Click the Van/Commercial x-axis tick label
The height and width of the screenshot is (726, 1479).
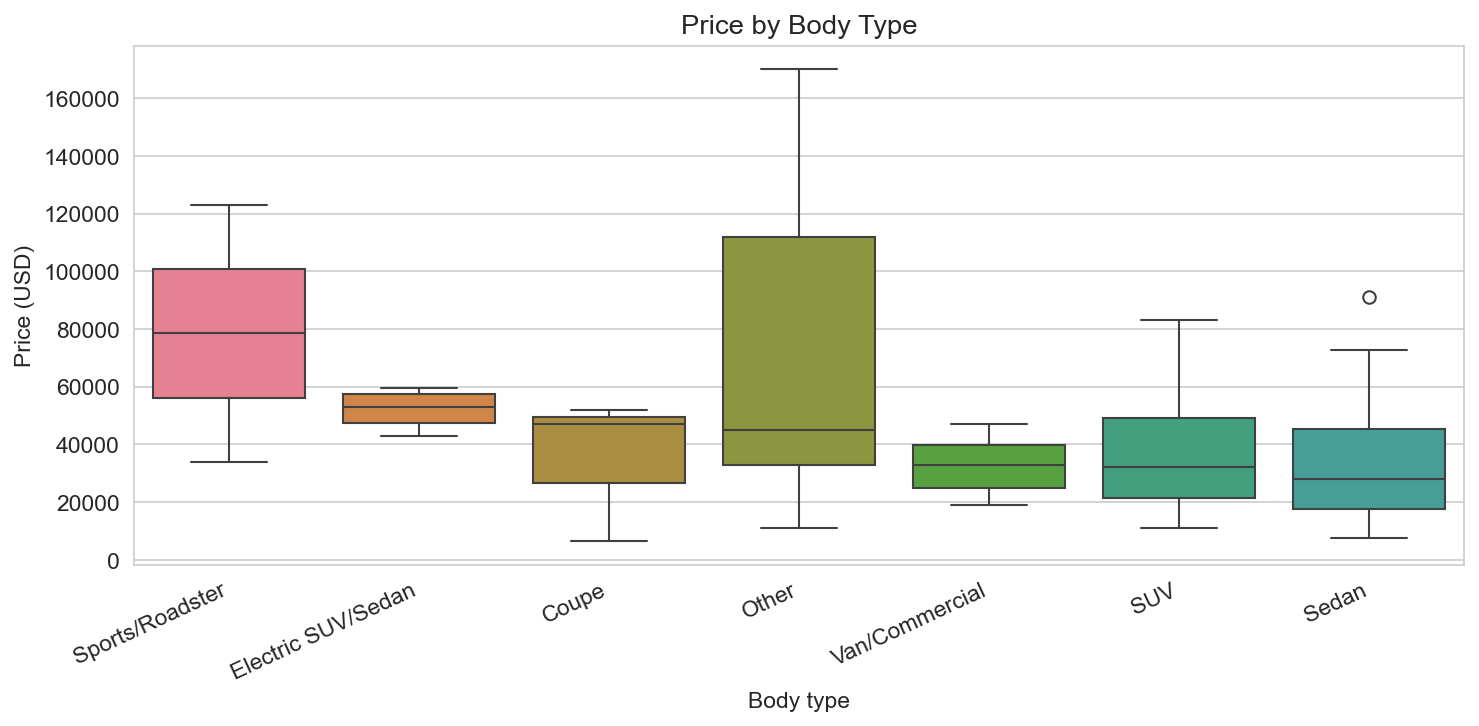[x=908, y=622]
